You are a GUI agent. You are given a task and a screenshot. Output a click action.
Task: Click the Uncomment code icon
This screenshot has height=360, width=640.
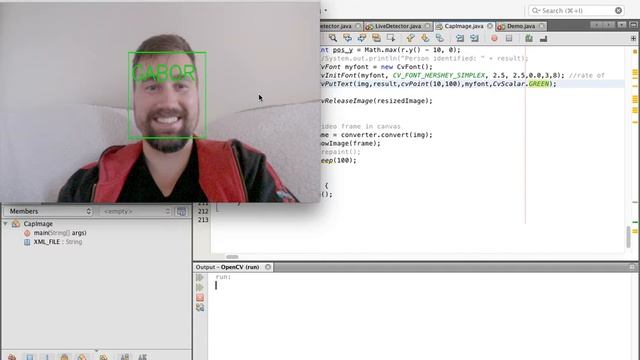tap(543, 39)
